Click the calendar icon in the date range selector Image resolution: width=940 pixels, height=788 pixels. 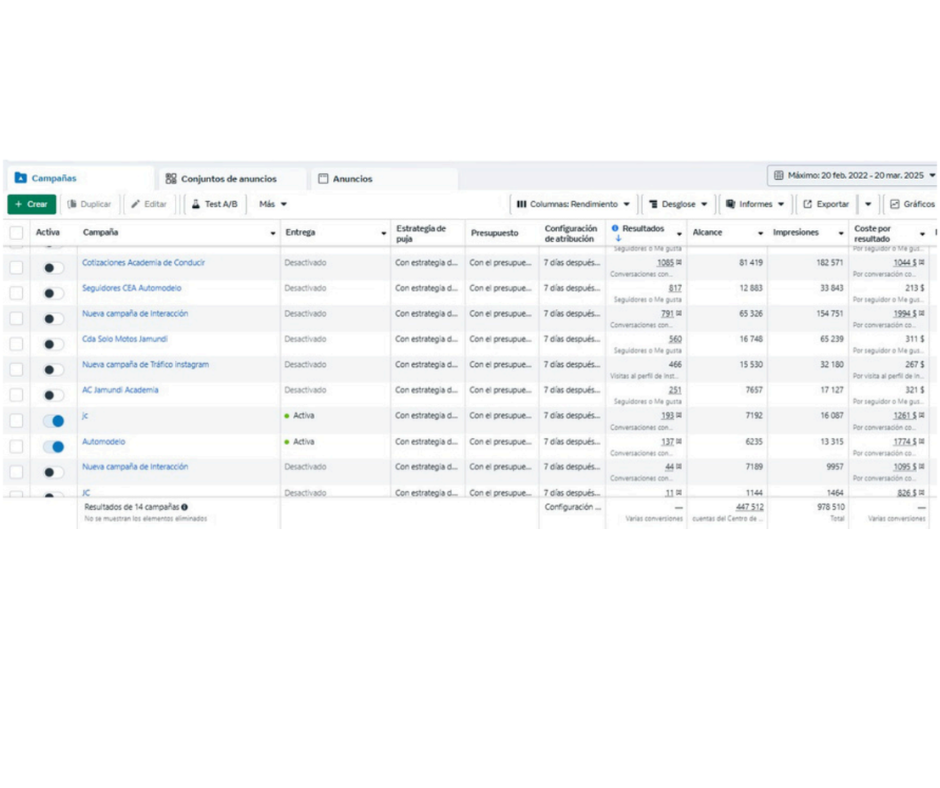point(778,175)
